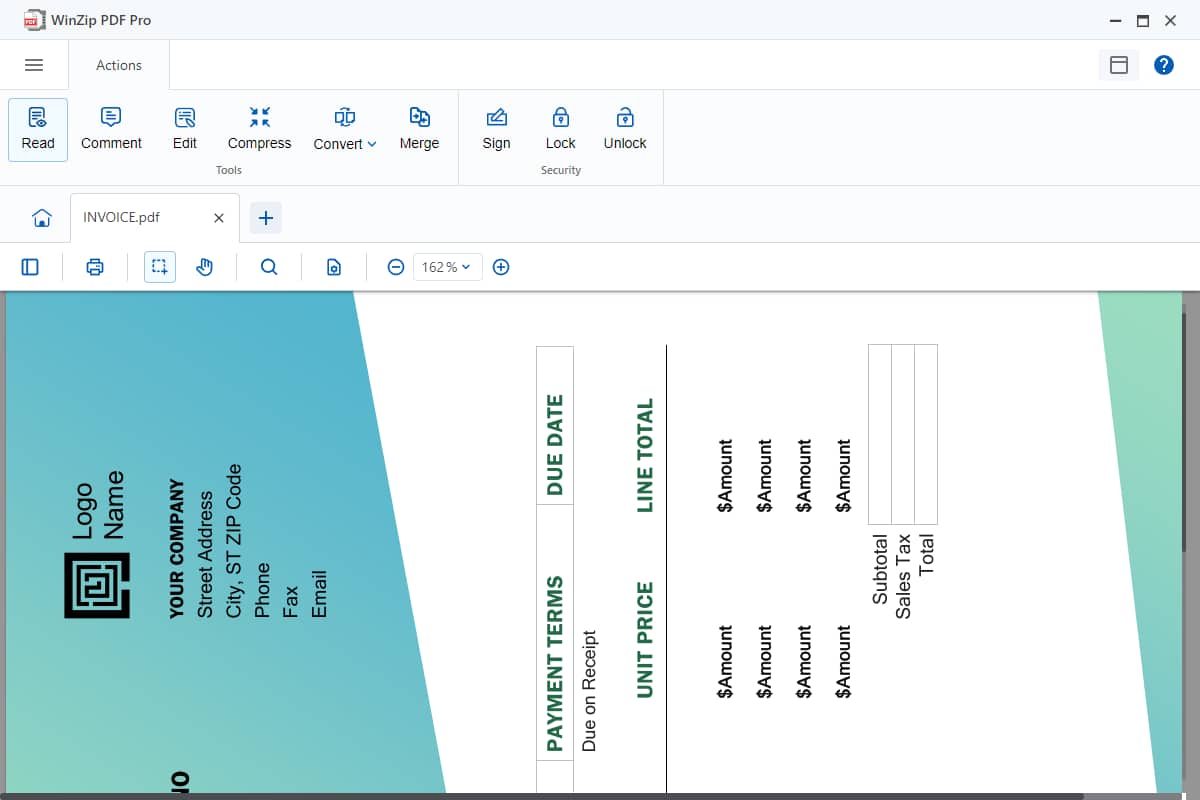This screenshot has width=1200, height=800.
Task: Toggle the rectangular selection tool
Action: click(159, 267)
